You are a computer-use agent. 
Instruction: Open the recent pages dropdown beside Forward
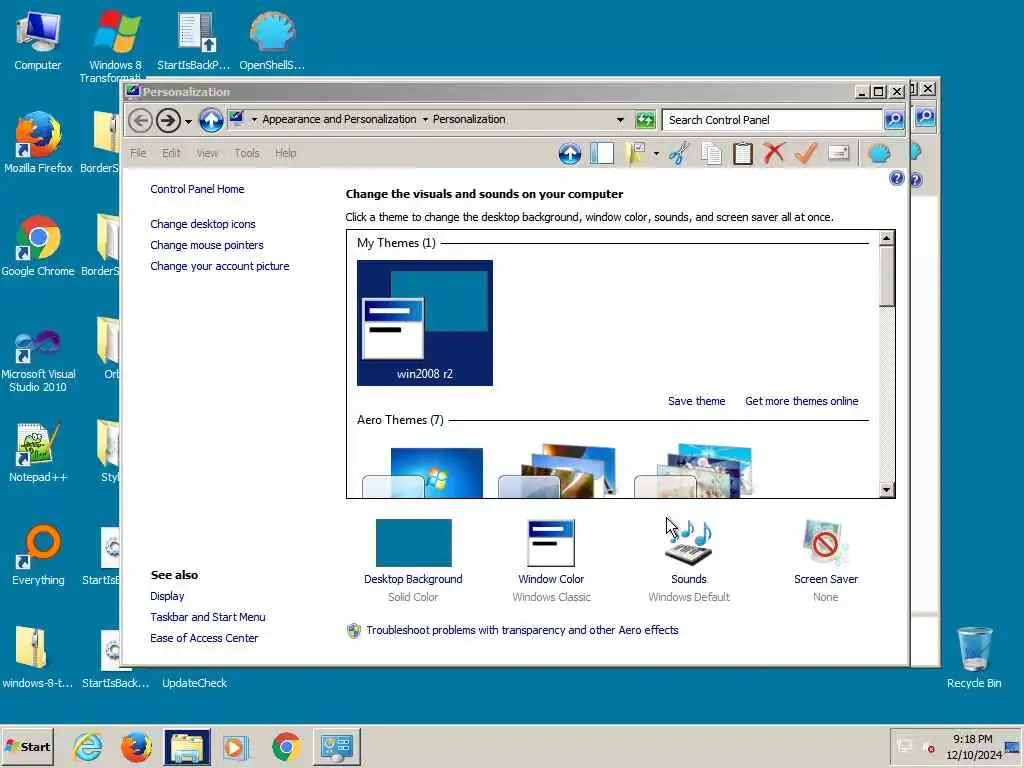point(188,121)
